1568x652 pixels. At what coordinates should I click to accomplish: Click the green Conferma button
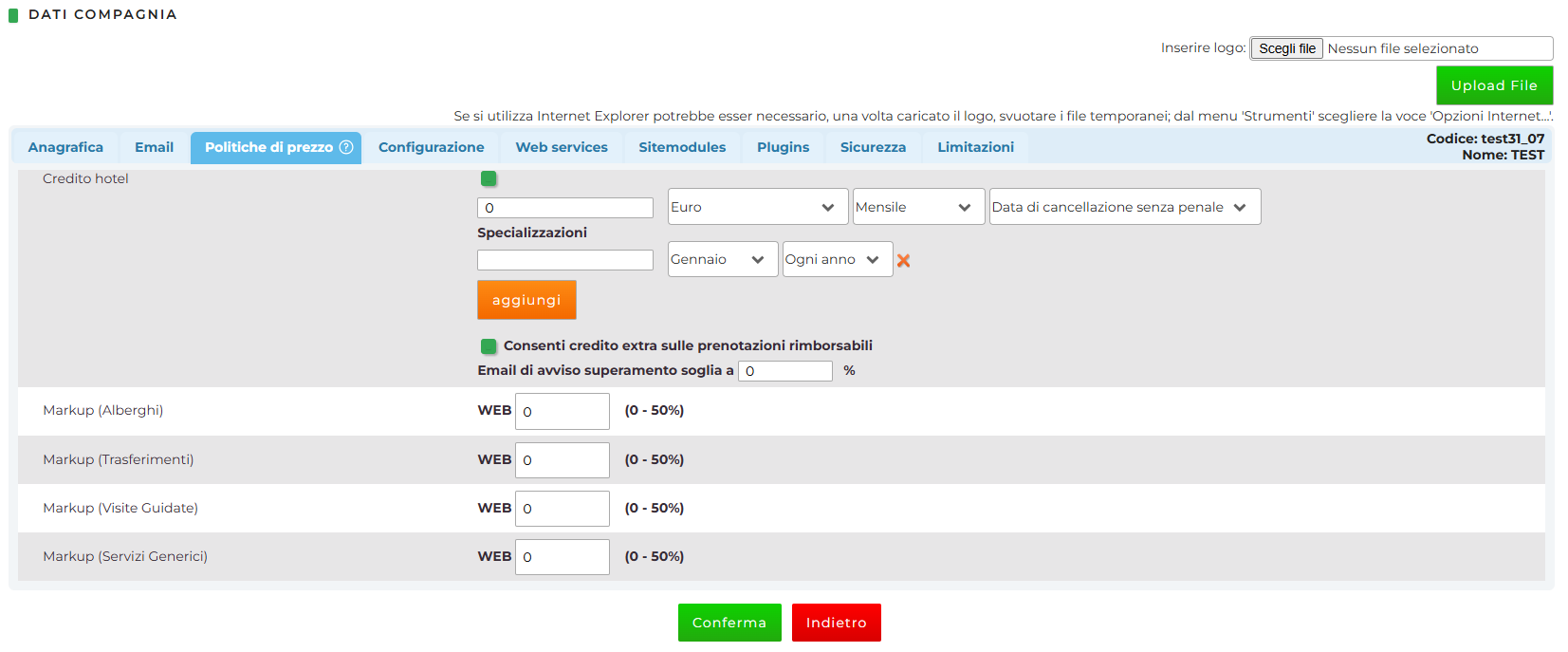729,623
